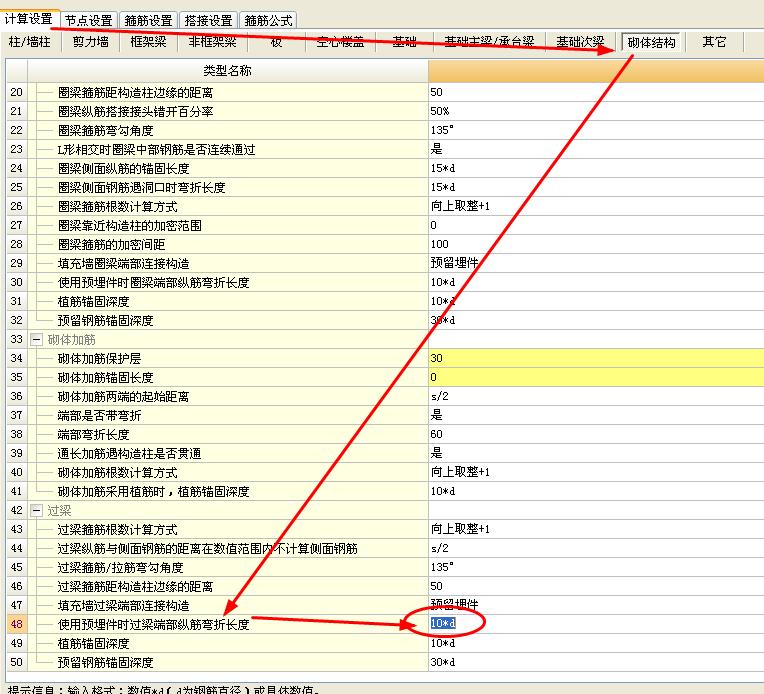764x694 pixels.
Task: Edit value for 通长加筋遇构造柱是否贯通
Action: pyautogui.click(x=596, y=453)
